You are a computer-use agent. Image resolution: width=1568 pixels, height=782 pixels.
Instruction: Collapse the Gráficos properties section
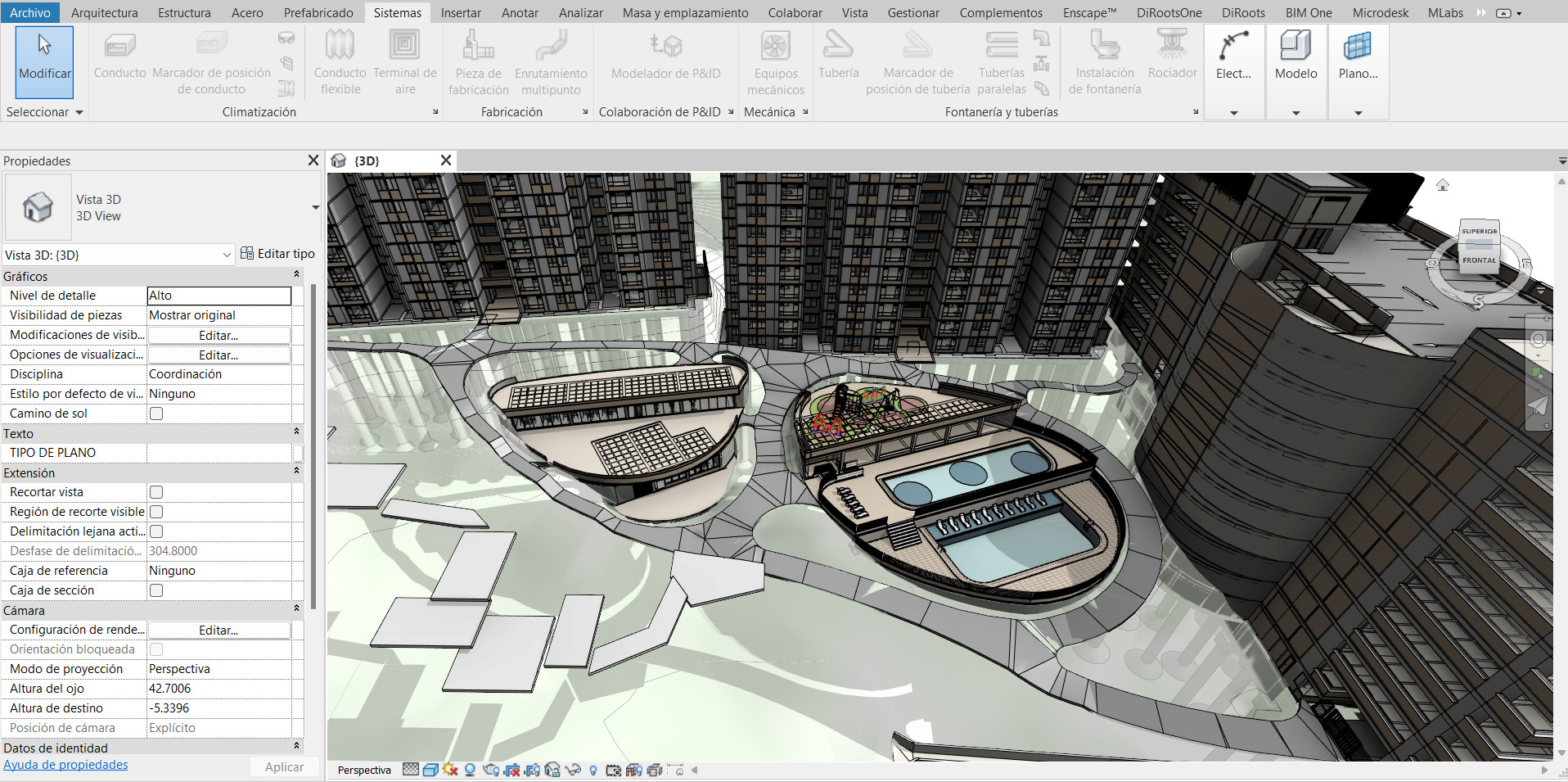pos(296,276)
